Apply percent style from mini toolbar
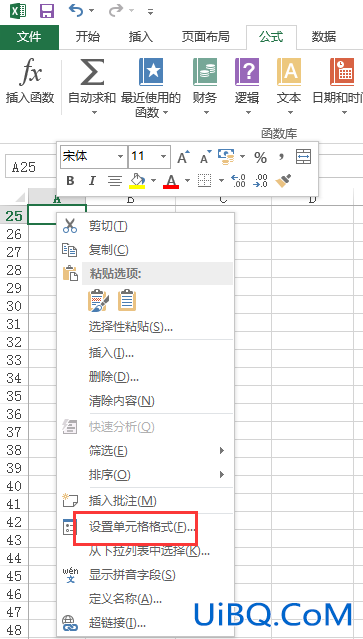The height and width of the screenshot is (639, 363). click(x=260, y=157)
